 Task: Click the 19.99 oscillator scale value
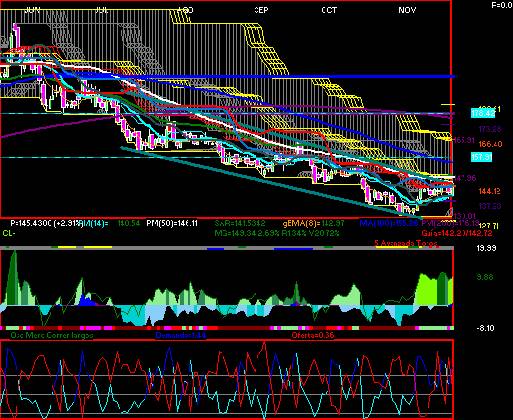(x=486, y=248)
